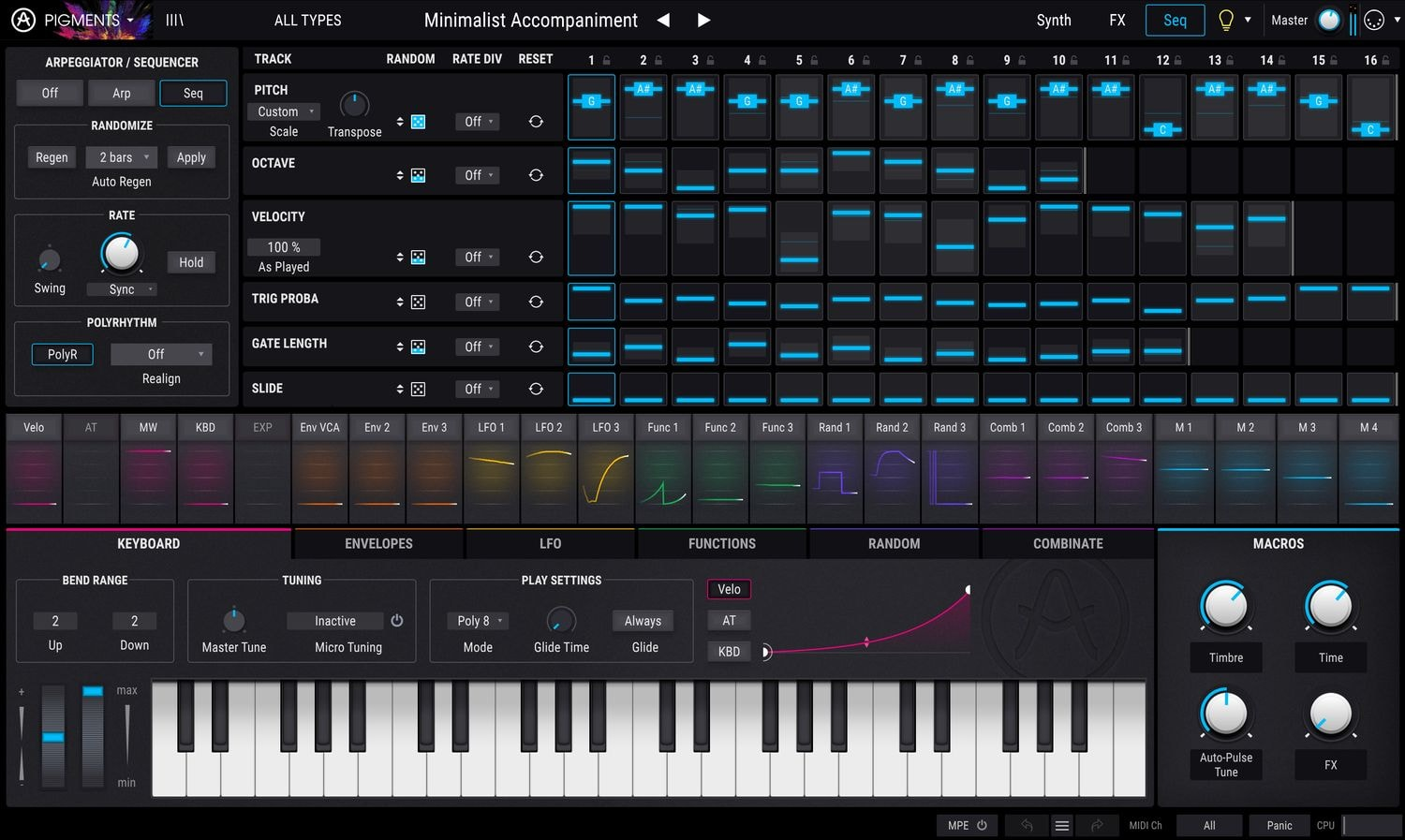The width and height of the screenshot is (1405, 840).
Task: Open MIDI settings circular icon top right
Action: (x=1374, y=20)
